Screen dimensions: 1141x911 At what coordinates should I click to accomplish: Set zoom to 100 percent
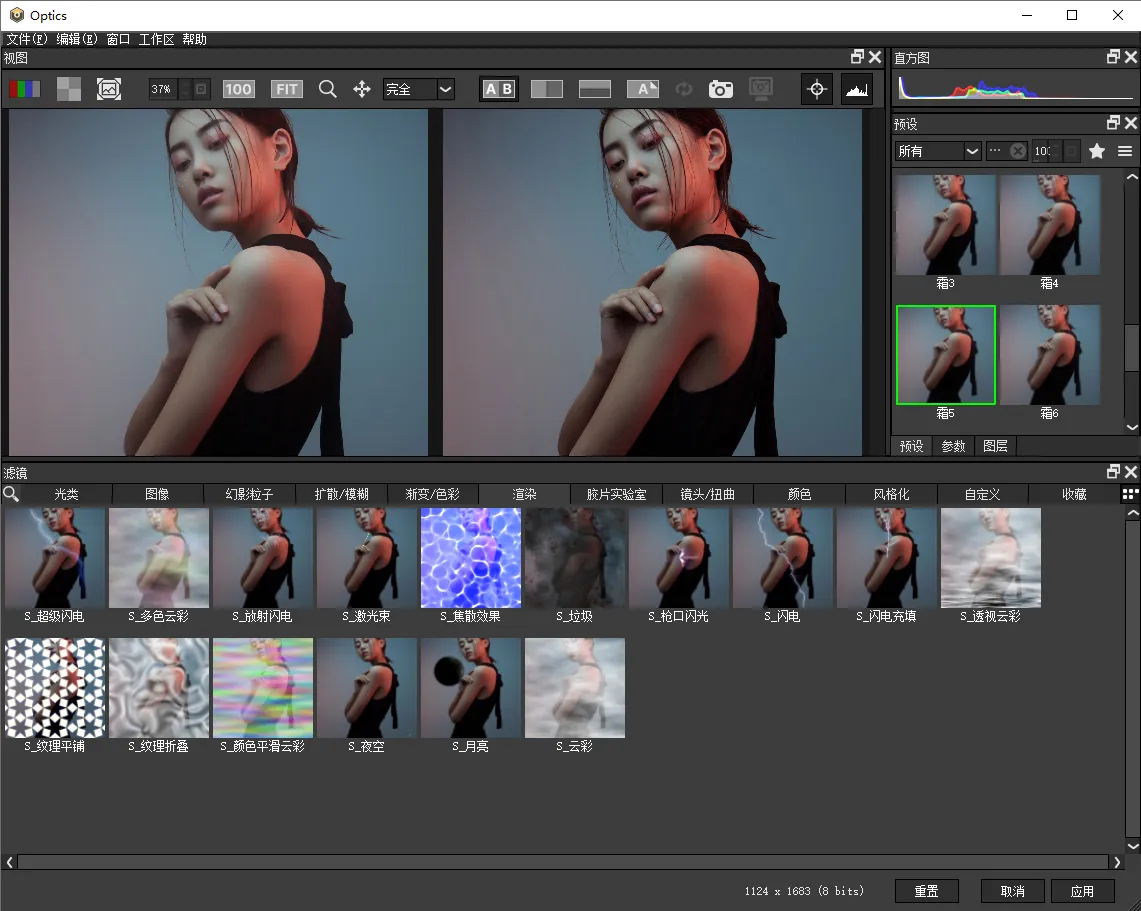[238, 89]
